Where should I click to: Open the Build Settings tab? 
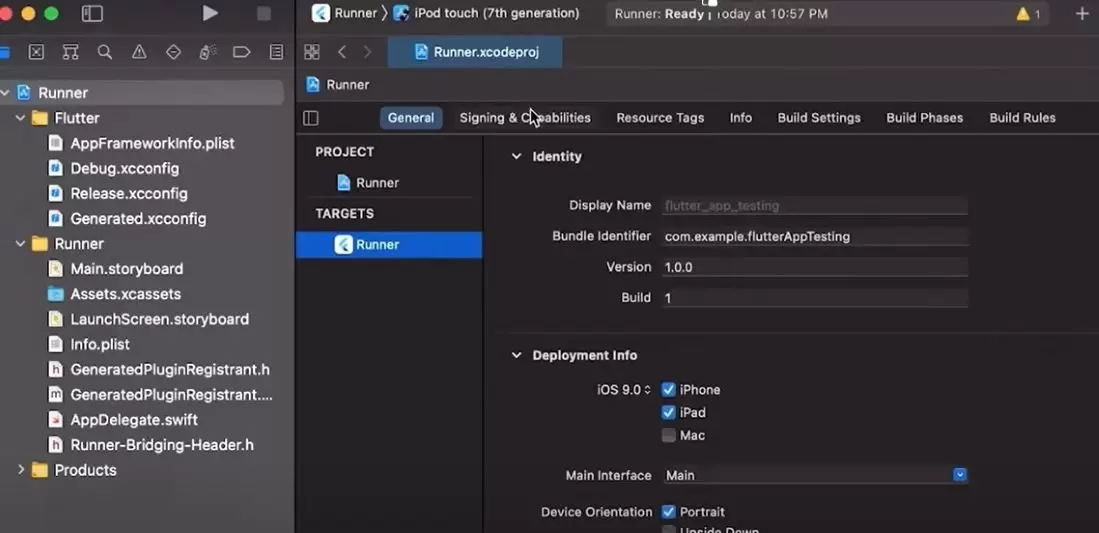click(x=819, y=118)
